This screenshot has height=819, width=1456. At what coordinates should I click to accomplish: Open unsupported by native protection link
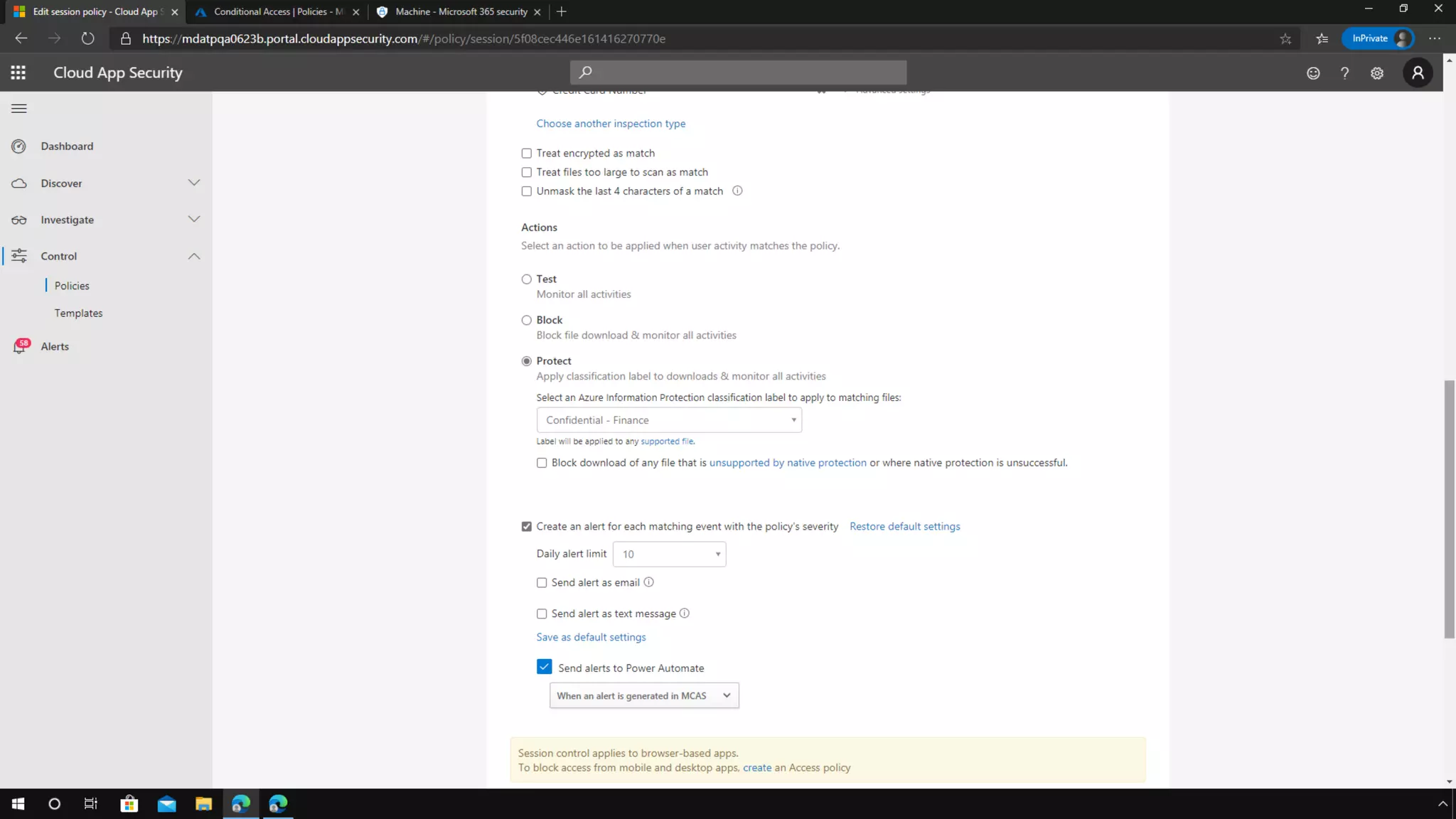click(x=788, y=463)
